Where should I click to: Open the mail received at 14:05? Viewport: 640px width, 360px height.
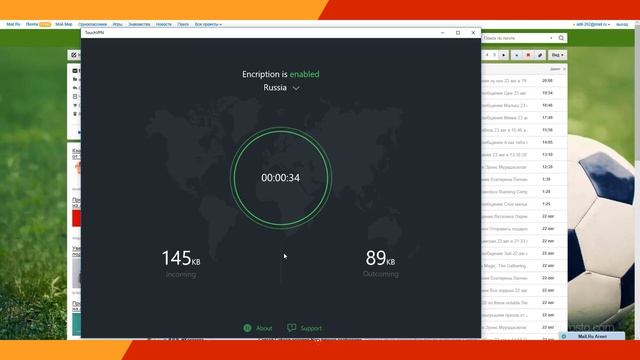(x=524, y=142)
